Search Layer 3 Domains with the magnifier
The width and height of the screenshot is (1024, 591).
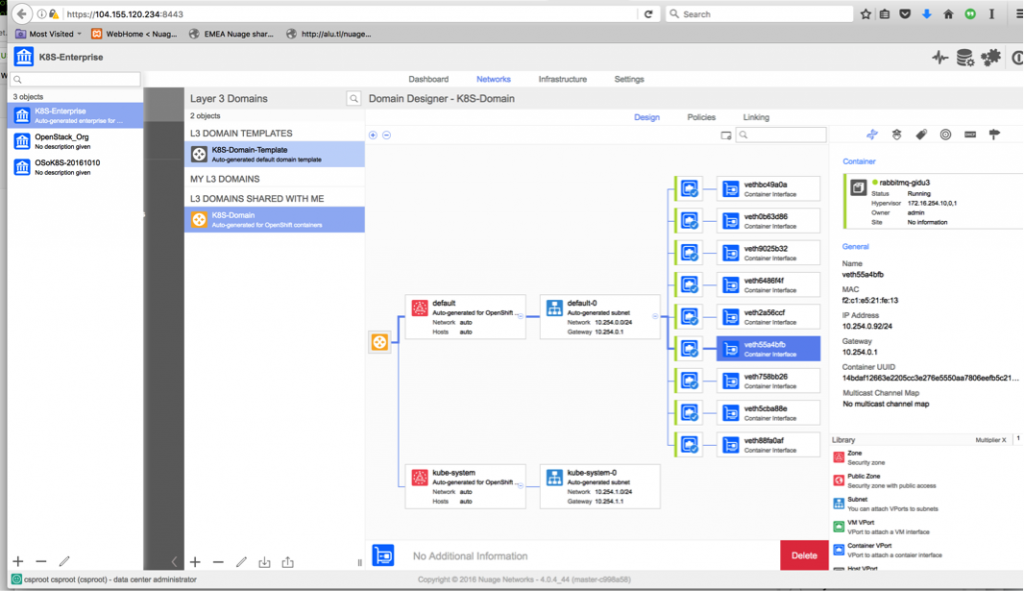click(x=353, y=99)
